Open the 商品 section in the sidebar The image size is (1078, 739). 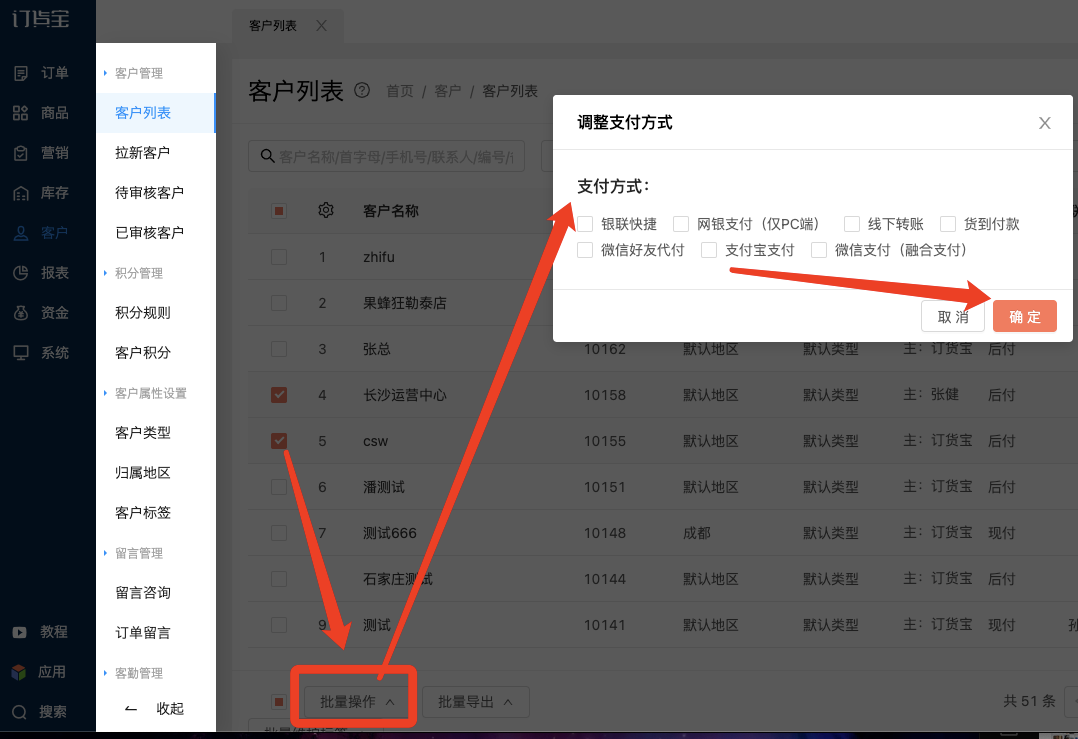(41, 113)
